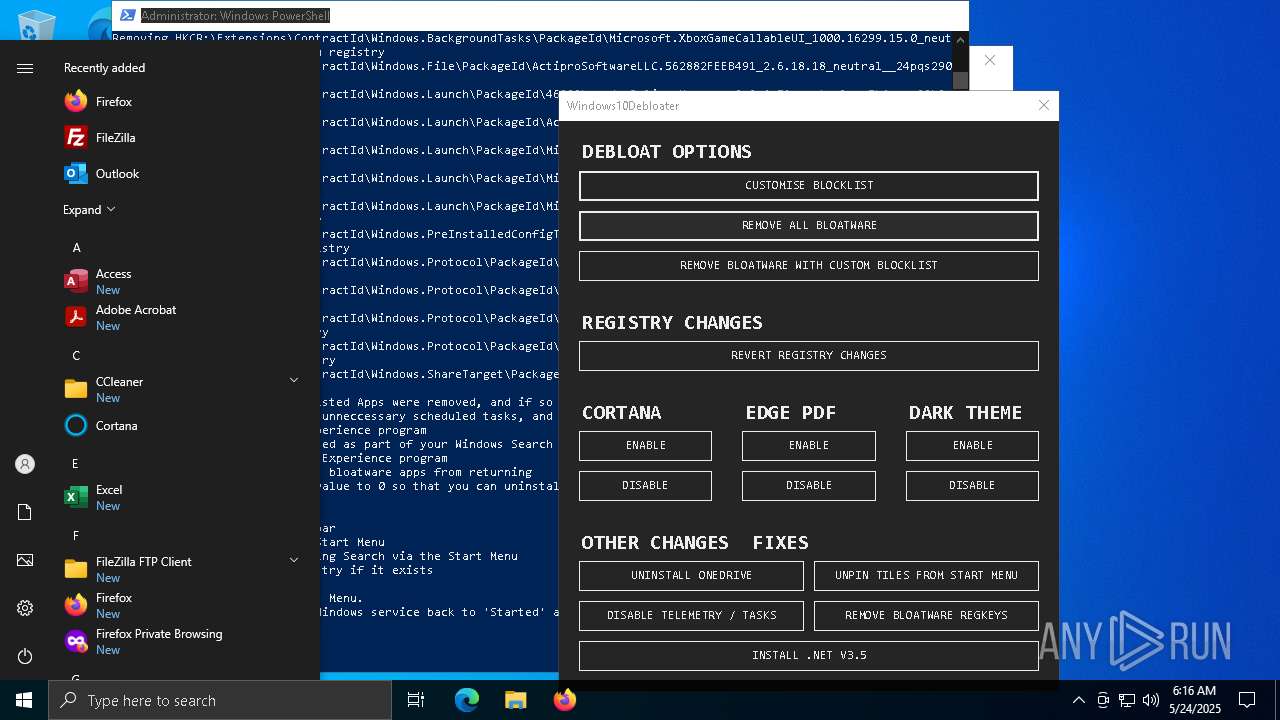1280x720 pixels.
Task: Disable Edge PDF
Action: (808, 486)
